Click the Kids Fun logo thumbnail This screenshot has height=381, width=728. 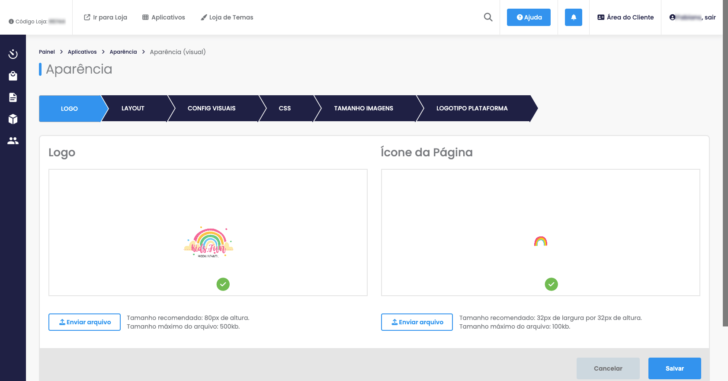coord(208,242)
